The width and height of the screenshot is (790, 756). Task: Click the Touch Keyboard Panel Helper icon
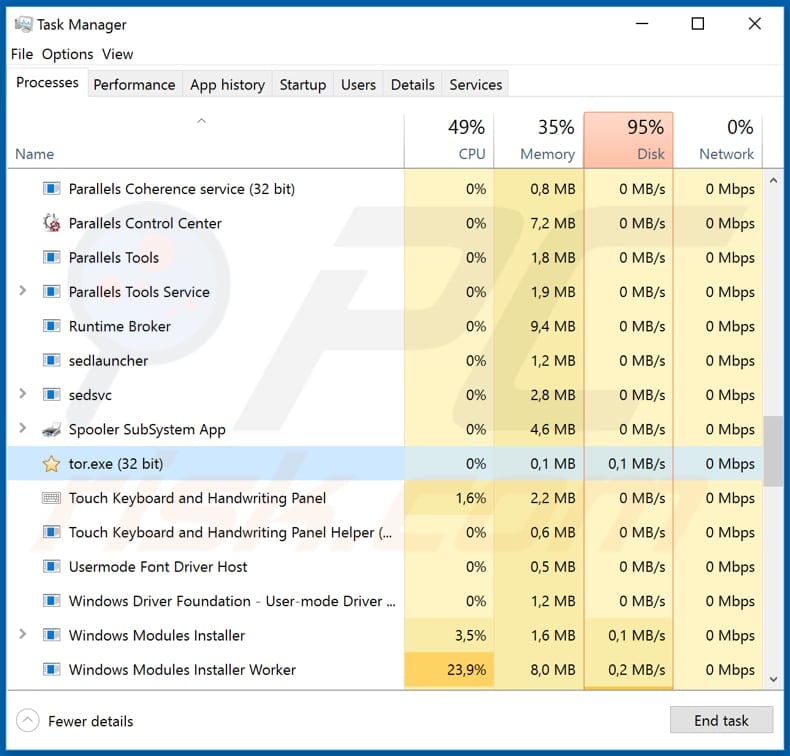click(x=51, y=532)
